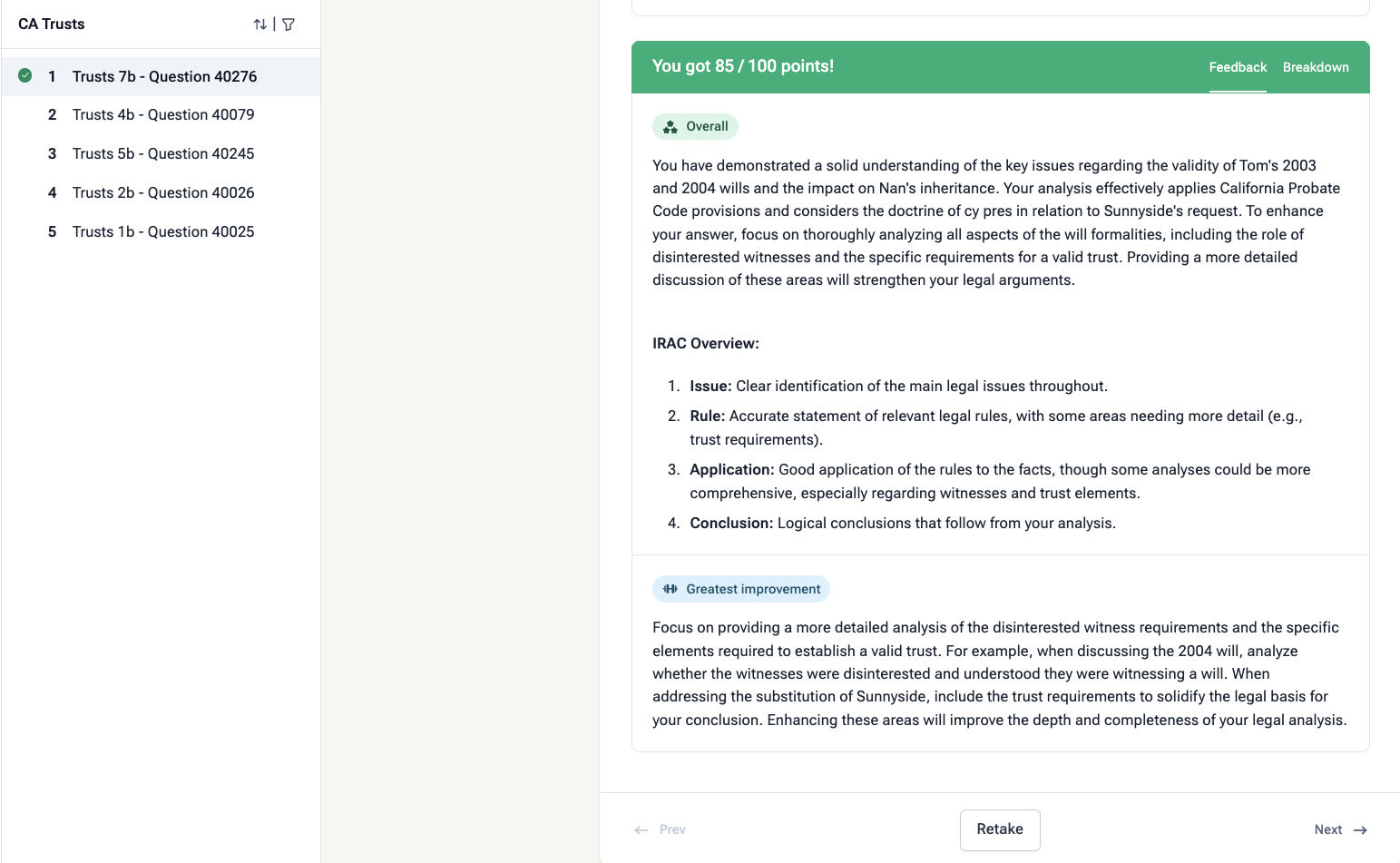Select Trusts 5b - Question 40245
This screenshot has height=863, width=1400.
pos(163,153)
